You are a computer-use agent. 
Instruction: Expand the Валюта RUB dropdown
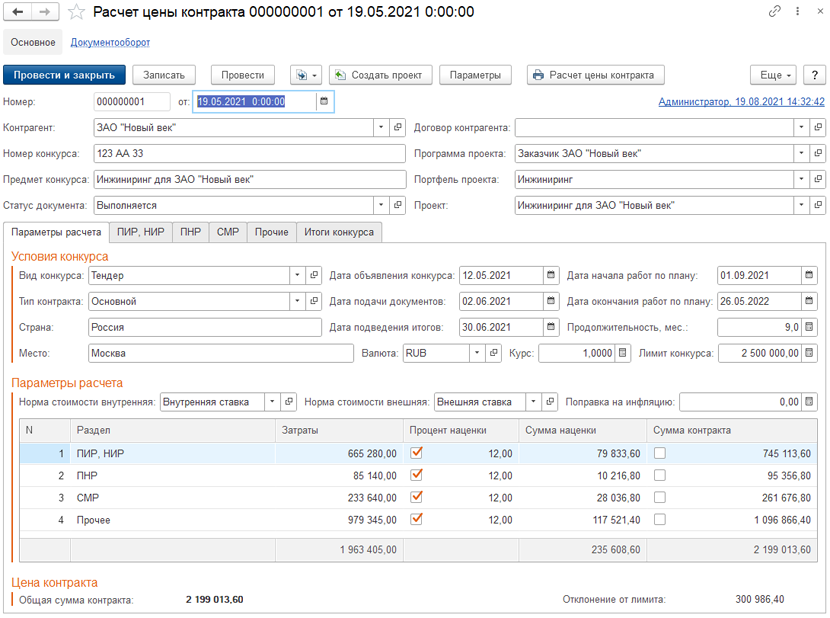coord(477,353)
